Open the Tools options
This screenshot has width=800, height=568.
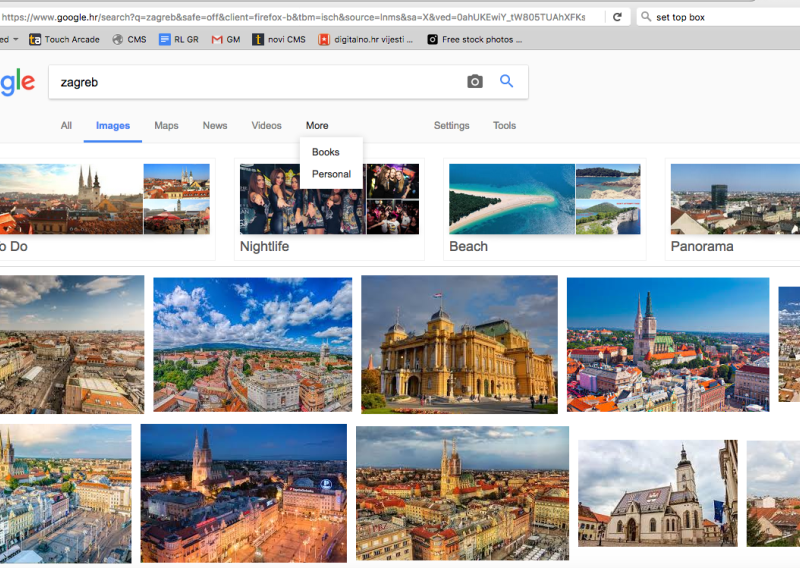[x=504, y=126]
